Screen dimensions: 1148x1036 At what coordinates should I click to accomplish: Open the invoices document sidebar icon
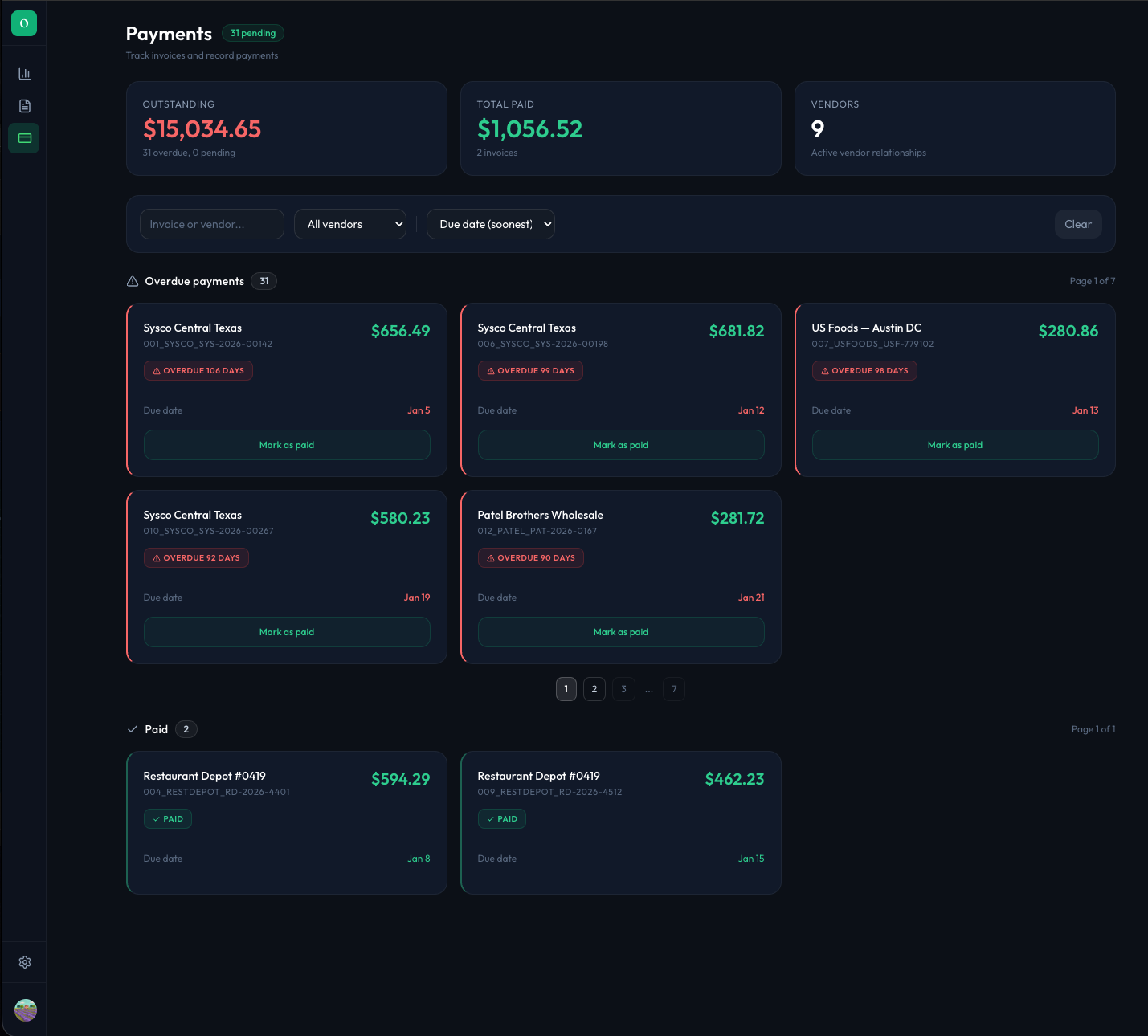point(25,106)
